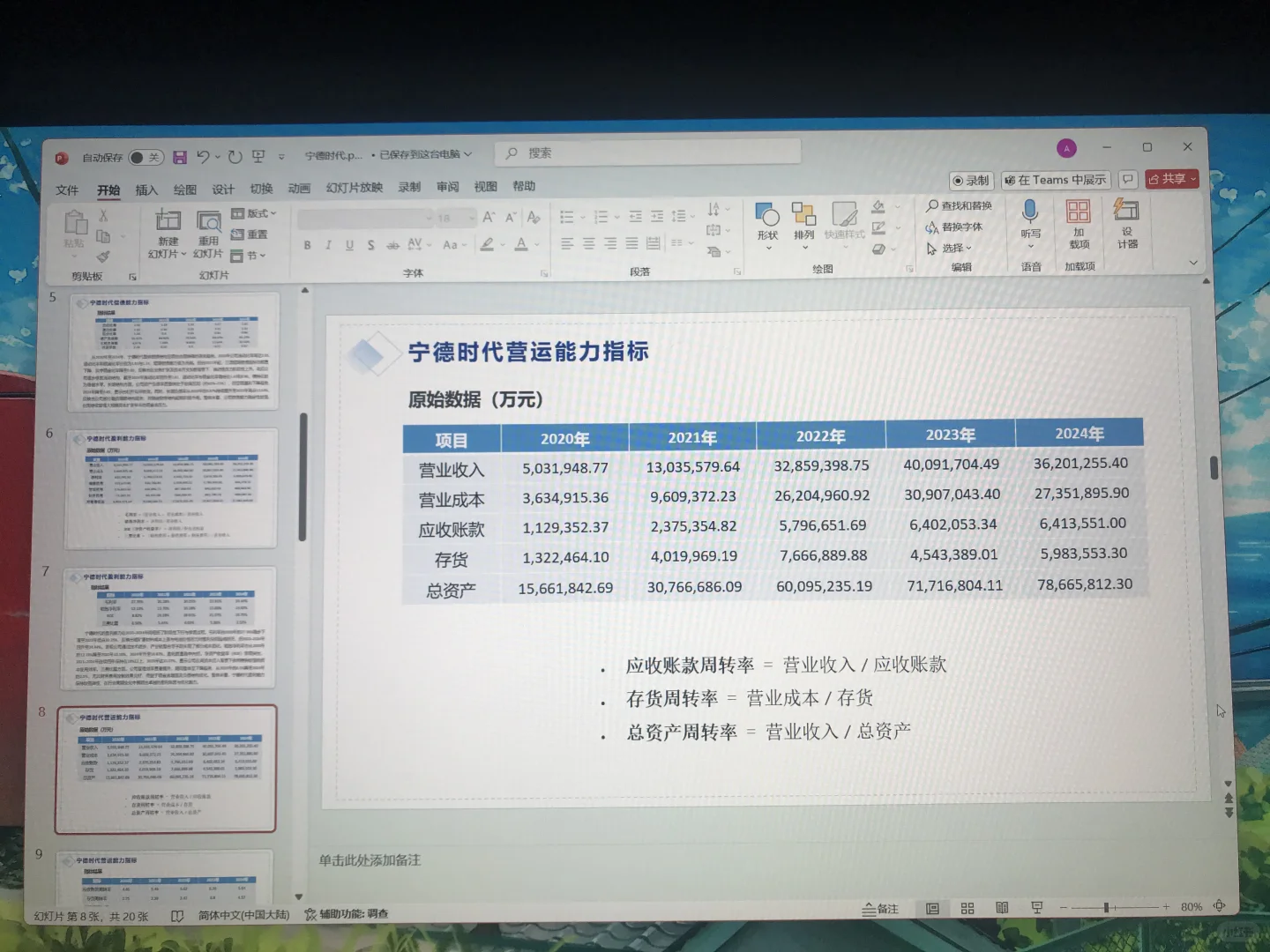Increase the font size
Screen dimensions: 1270x952
tap(489, 217)
